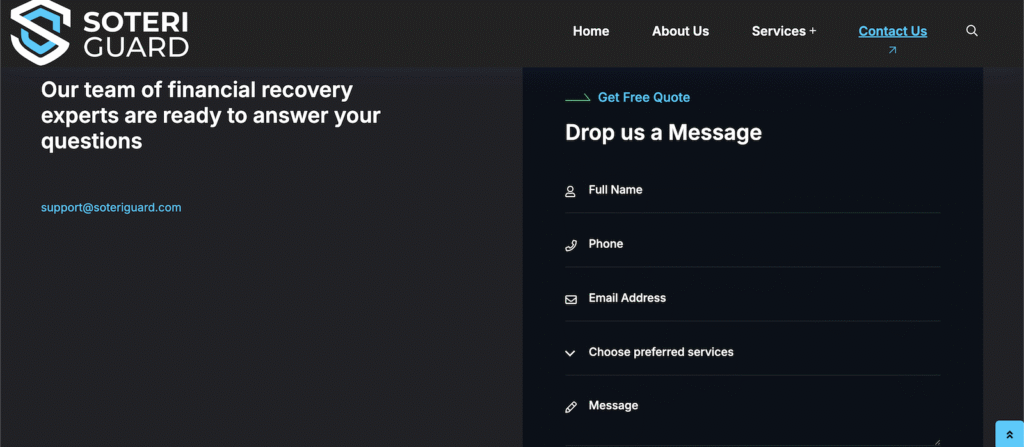This screenshot has height=447, width=1024.
Task: Open the search magnifier icon
Action: tap(971, 31)
